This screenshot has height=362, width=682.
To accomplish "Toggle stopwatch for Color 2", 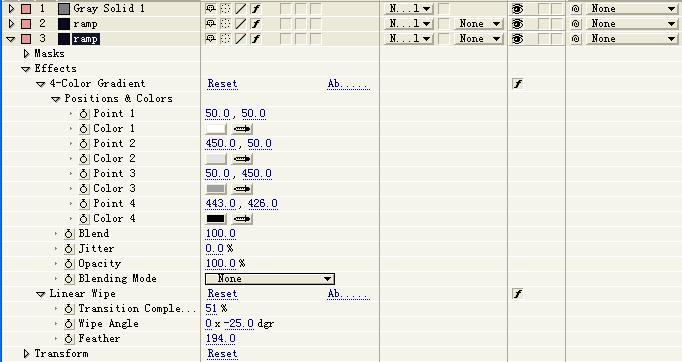I will [84, 159].
